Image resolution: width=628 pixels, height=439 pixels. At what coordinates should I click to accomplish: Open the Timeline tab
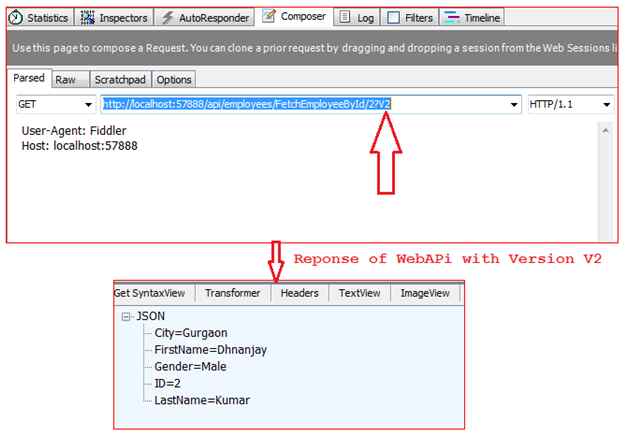[x=472, y=18]
